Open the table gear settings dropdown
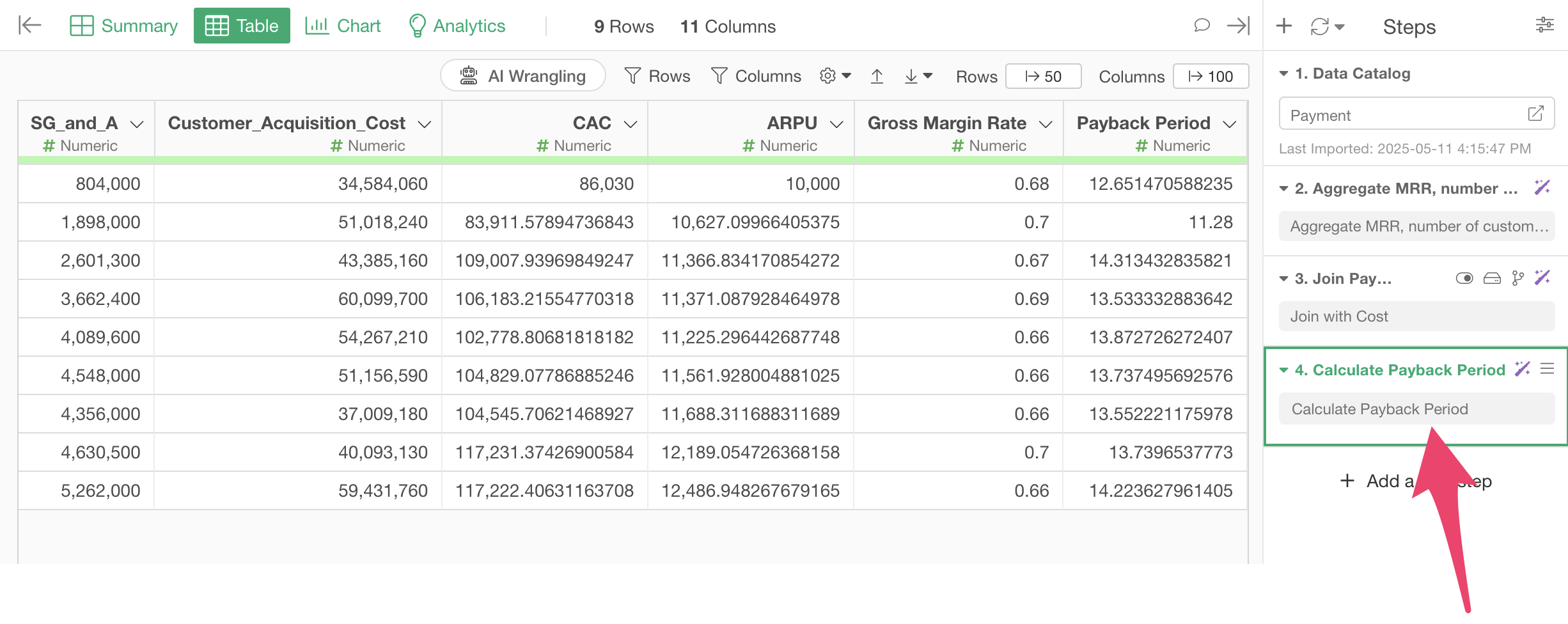Viewport: 1568px width, 624px height. pyautogui.click(x=835, y=76)
